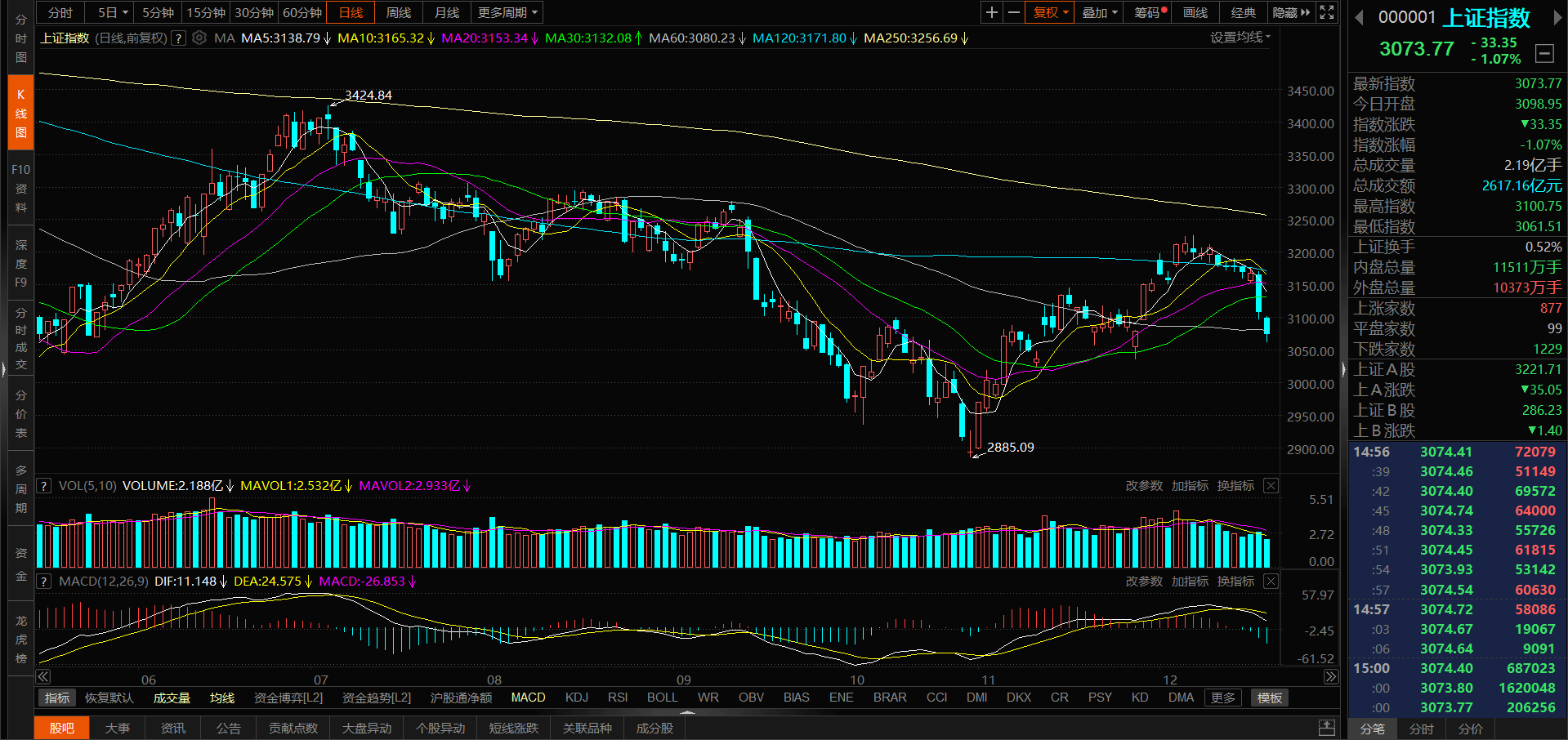Expand bottom panel with up arrow handle
1568x740 pixels.
[x=688, y=712]
